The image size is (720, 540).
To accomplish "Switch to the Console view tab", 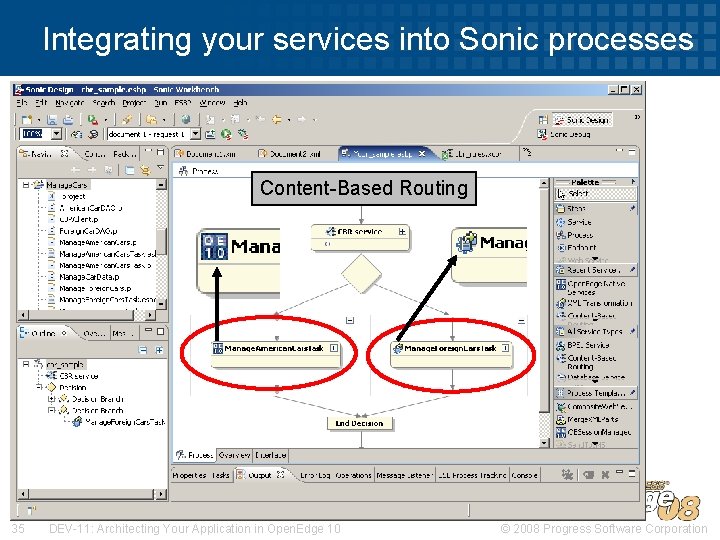I will (x=524, y=475).
